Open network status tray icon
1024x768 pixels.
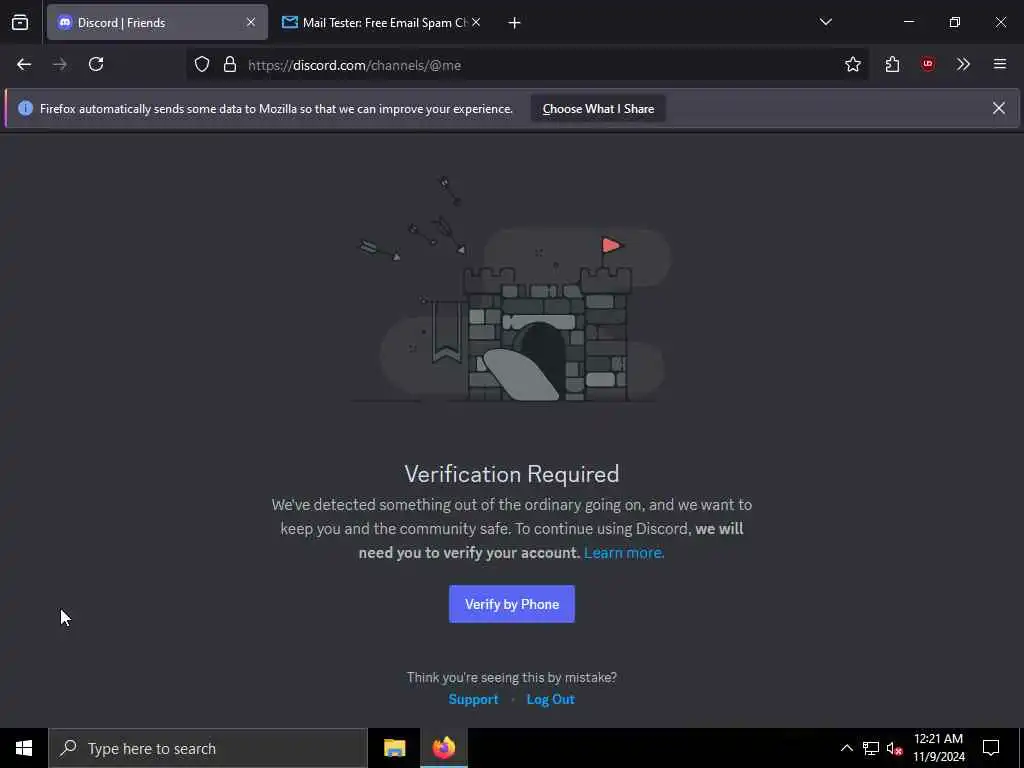point(871,748)
